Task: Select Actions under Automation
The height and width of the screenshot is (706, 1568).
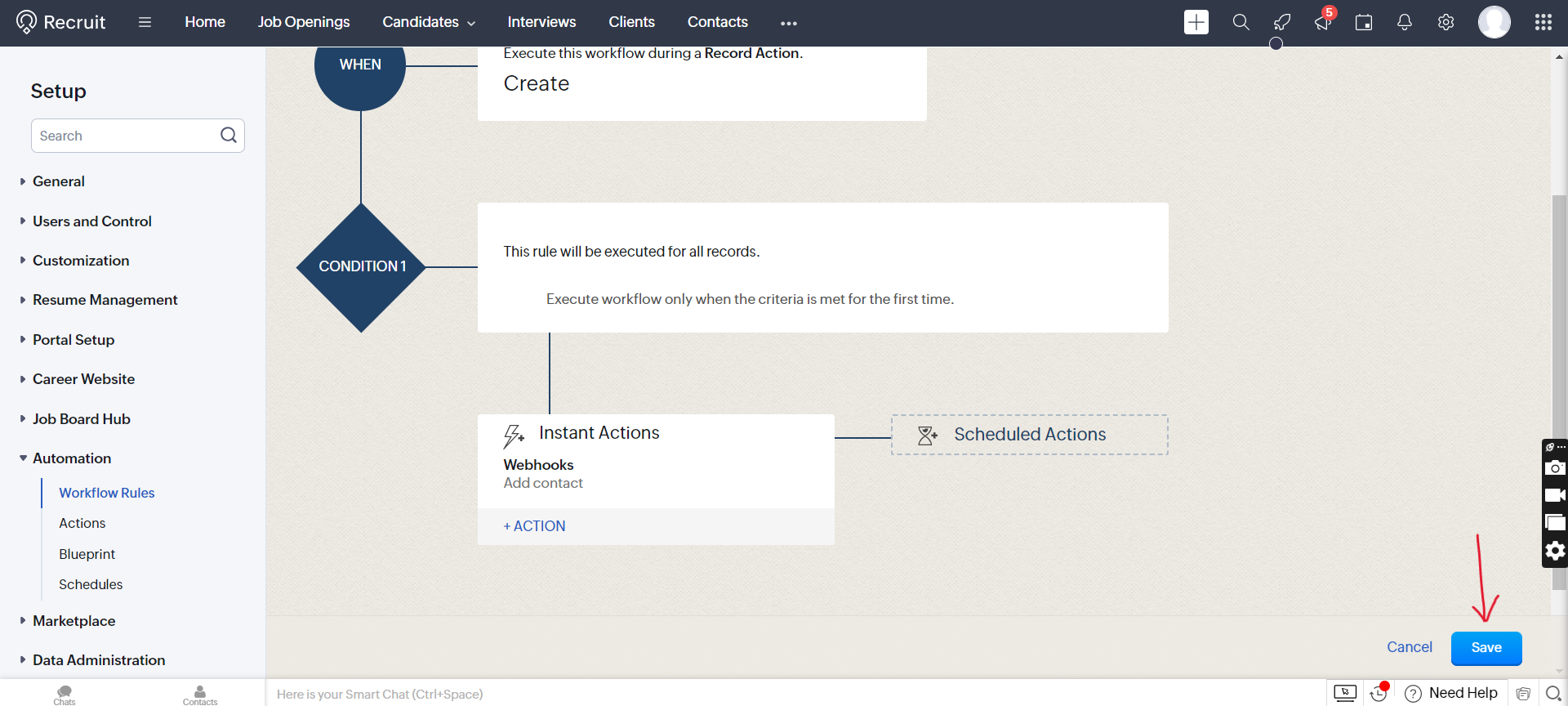Action: point(82,523)
